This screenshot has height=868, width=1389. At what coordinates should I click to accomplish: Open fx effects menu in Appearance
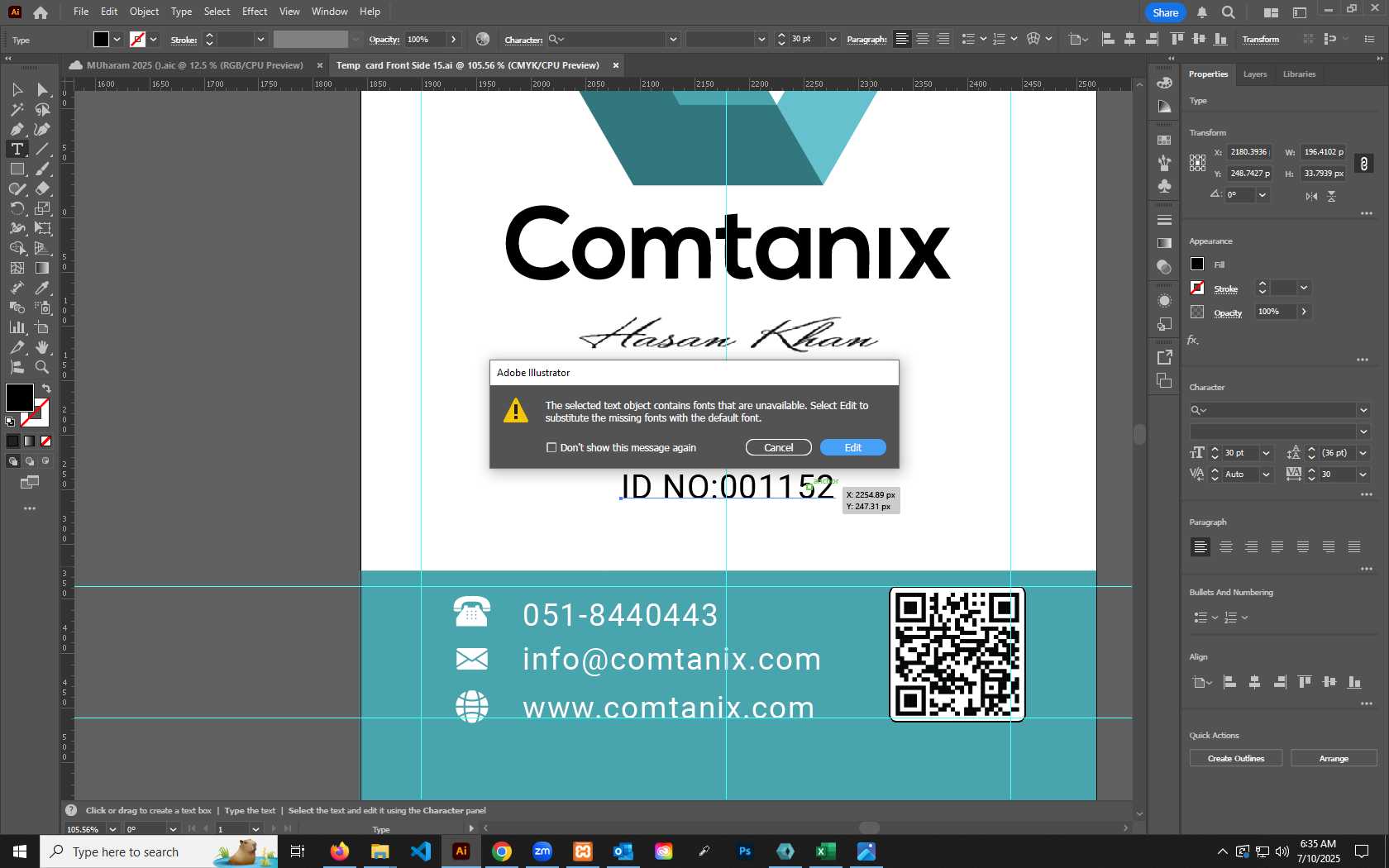pyautogui.click(x=1193, y=340)
